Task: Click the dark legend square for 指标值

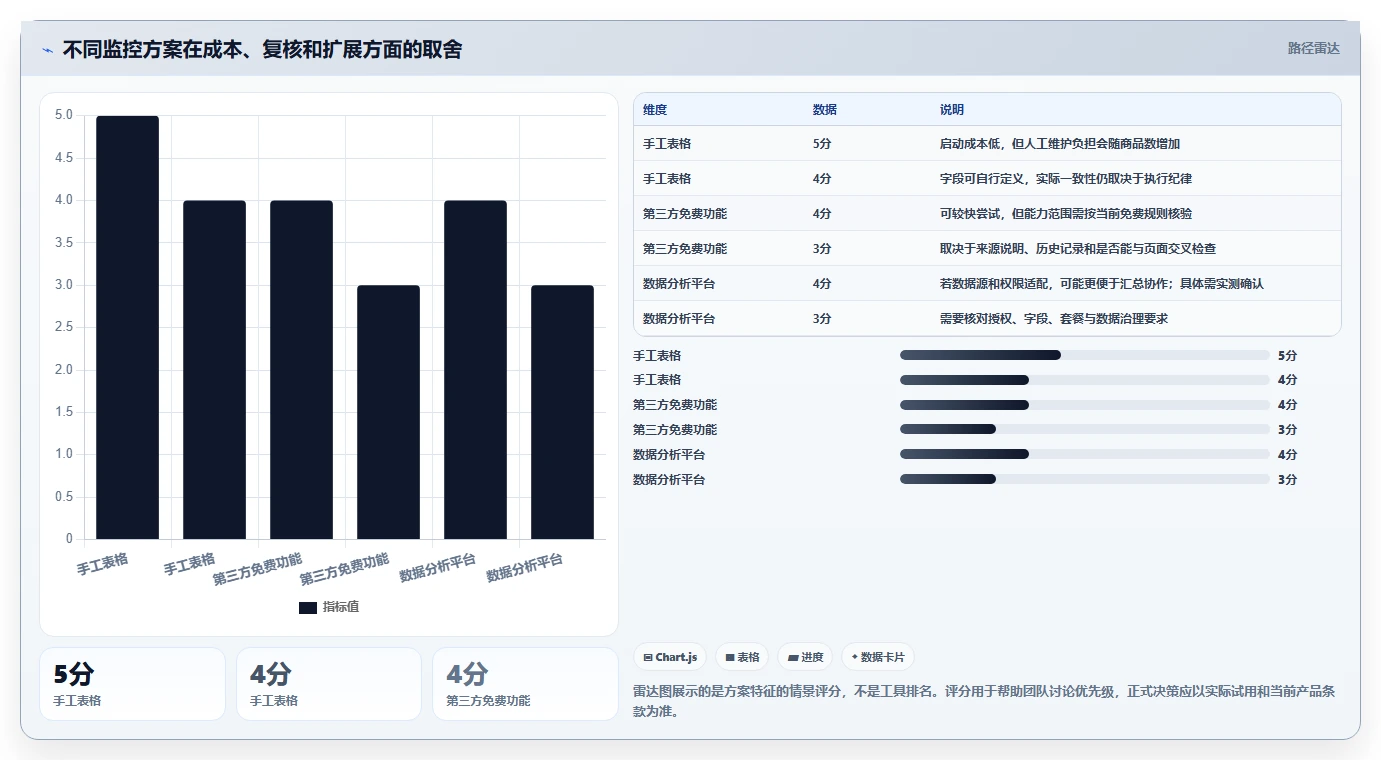Action: 308,608
